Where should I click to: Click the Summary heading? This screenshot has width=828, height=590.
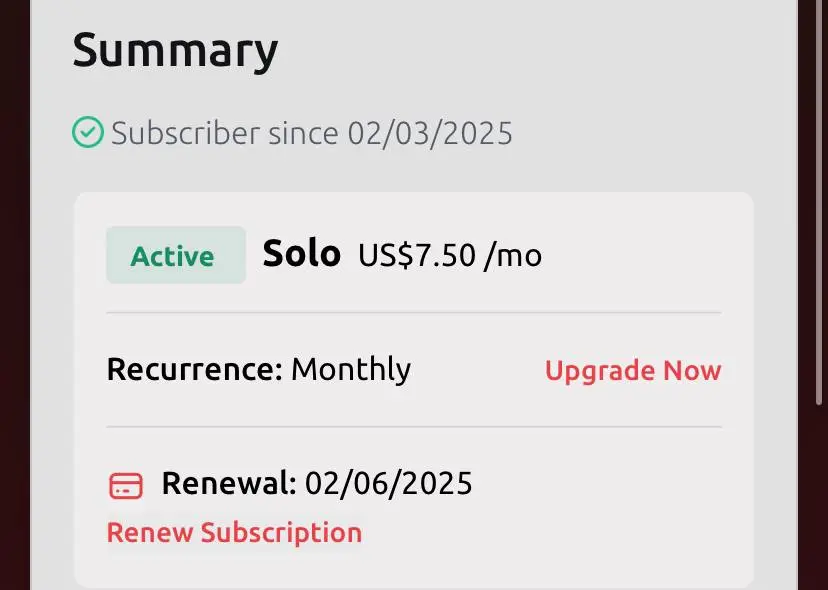pos(175,51)
